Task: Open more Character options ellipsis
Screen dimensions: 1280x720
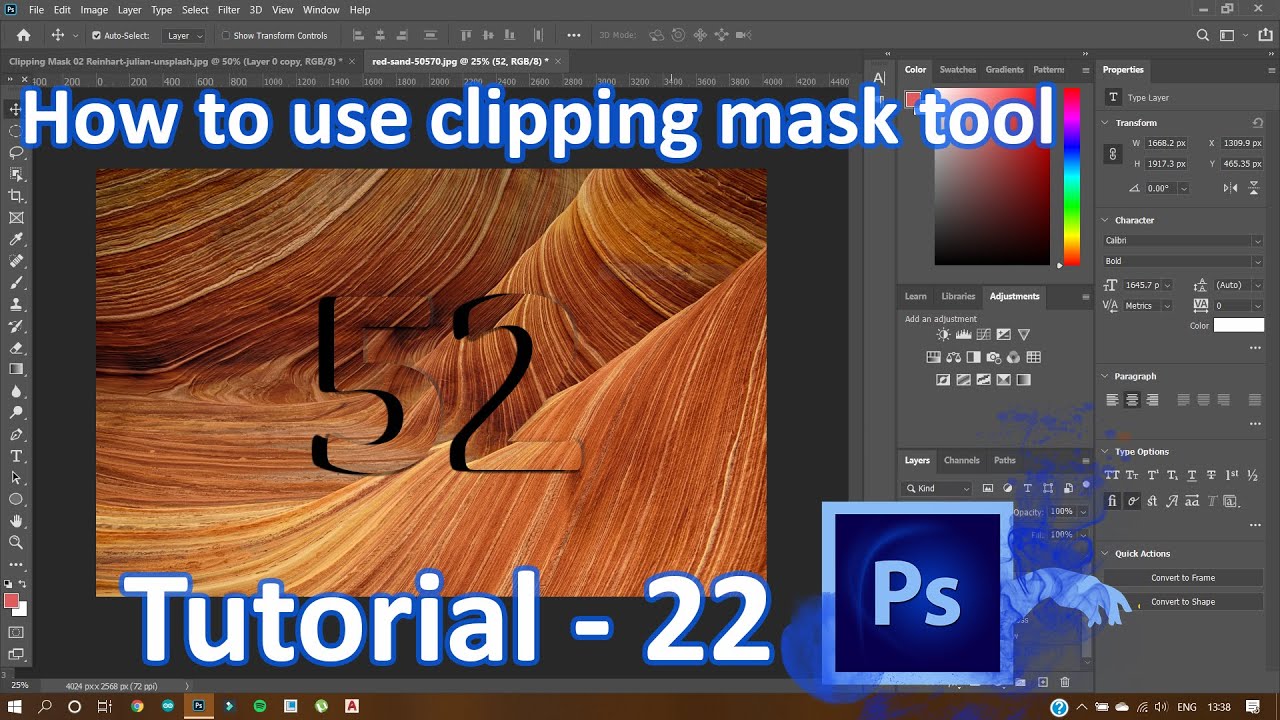Action: point(1256,348)
